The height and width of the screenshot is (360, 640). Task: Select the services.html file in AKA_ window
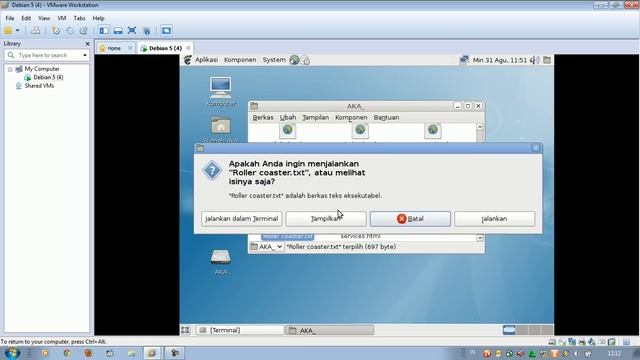click(360, 236)
